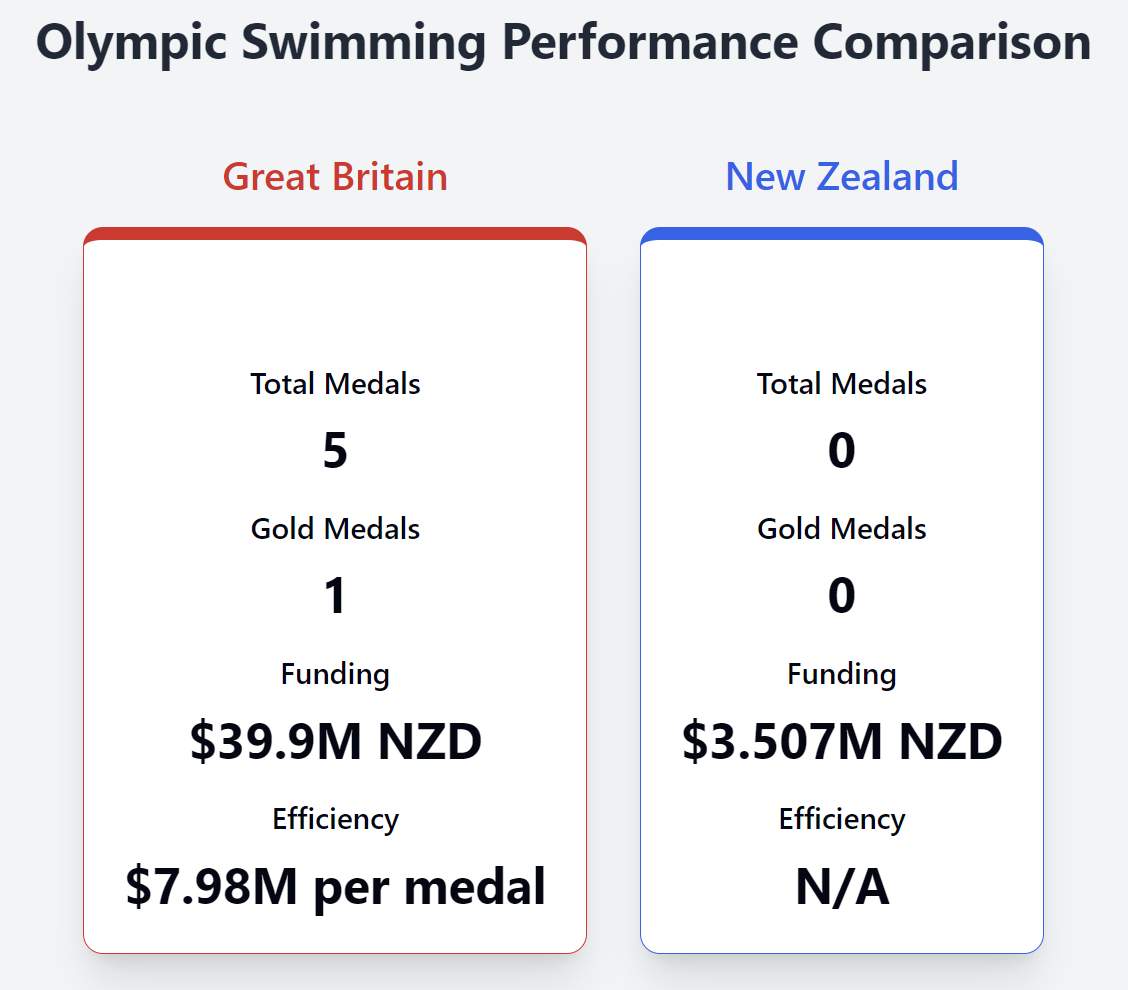Click Great Britain's Funding label
The image size is (1128, 990).
[335, 674]
